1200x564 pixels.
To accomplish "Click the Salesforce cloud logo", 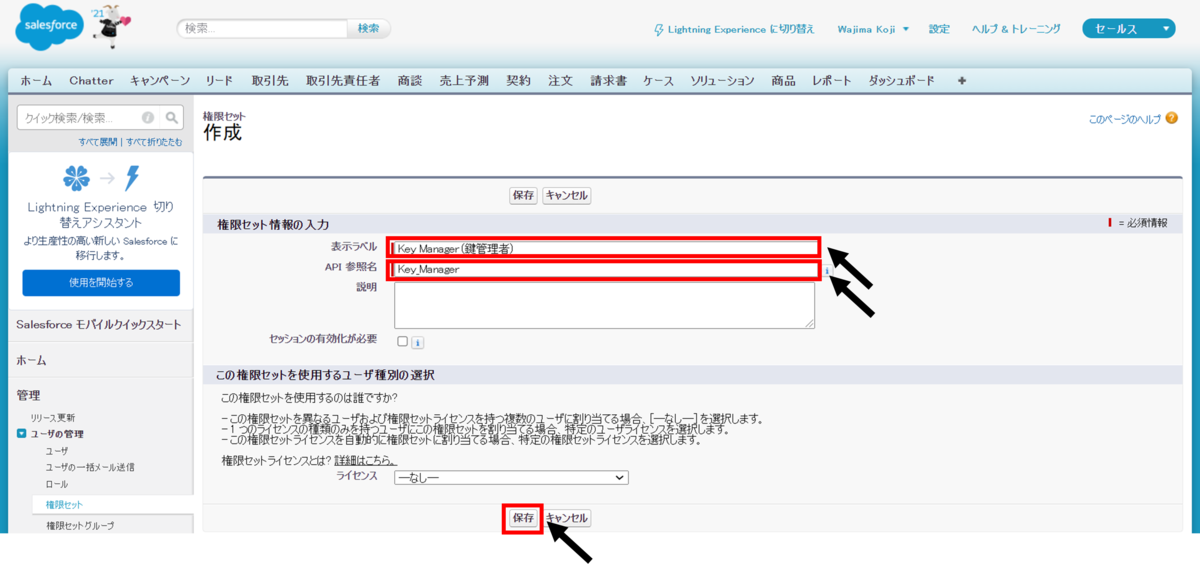I will [51, 29].
